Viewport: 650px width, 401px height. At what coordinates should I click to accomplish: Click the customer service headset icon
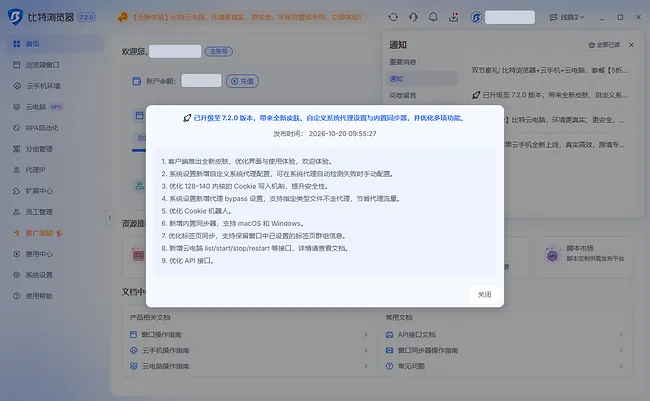pyautogui.click(x=413, y=17)
